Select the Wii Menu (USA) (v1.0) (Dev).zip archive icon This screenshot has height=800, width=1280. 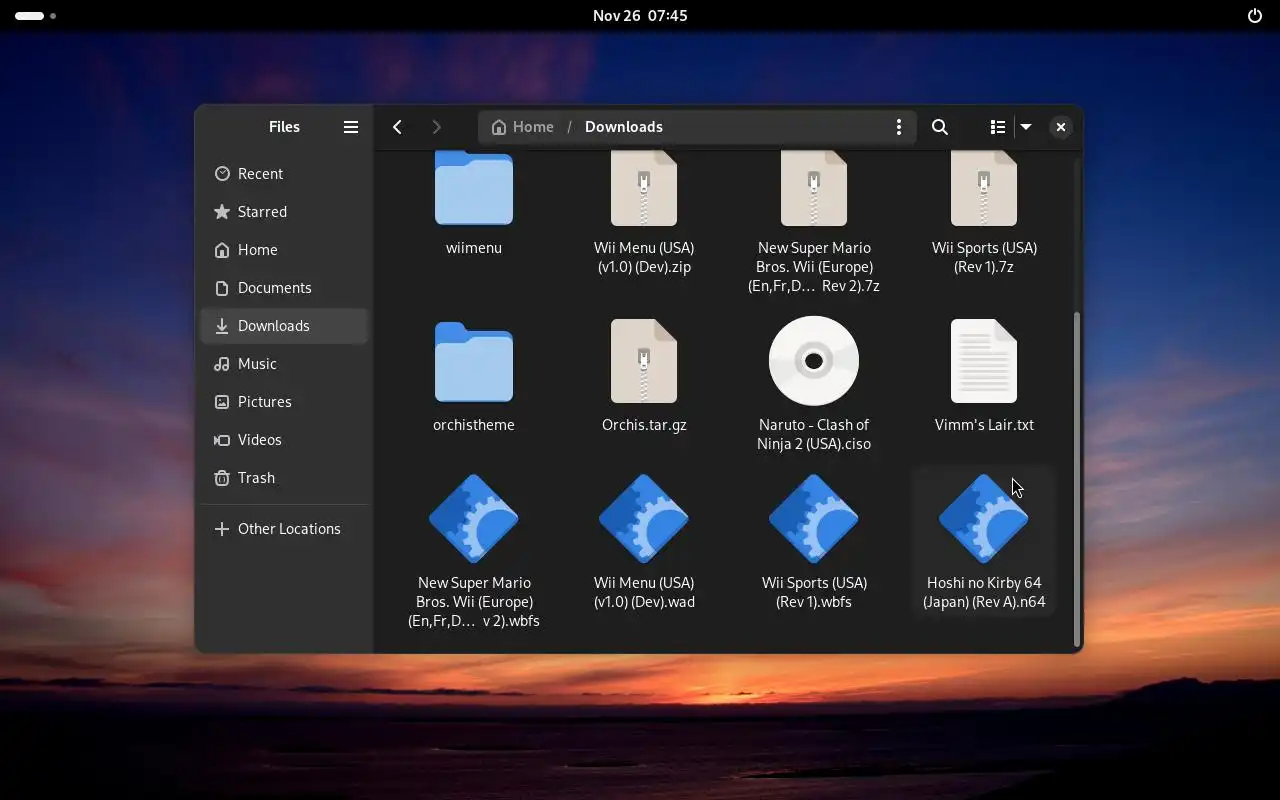pos(644,189)
